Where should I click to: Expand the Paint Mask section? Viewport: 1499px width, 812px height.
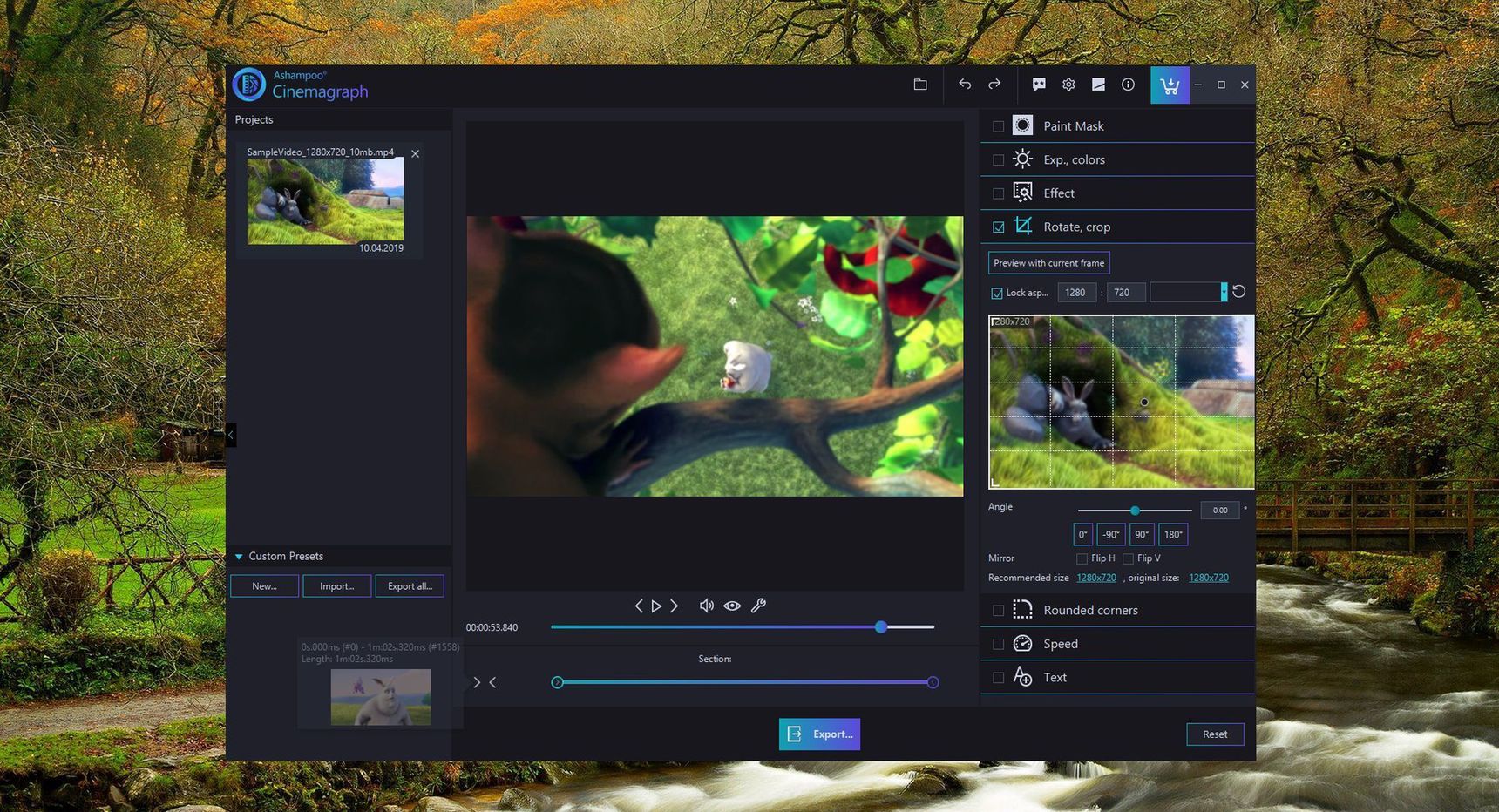click(1117, 125)
